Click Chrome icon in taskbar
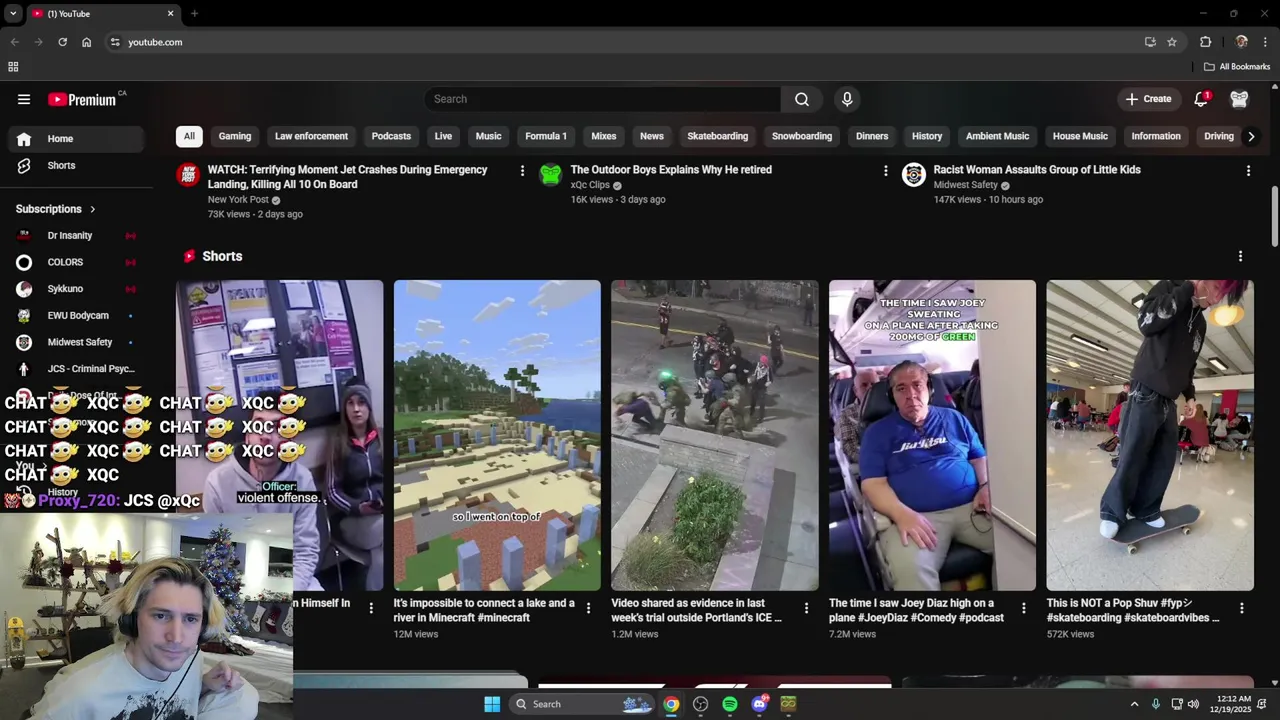The image size is (1280, 720). click(671, 704)
